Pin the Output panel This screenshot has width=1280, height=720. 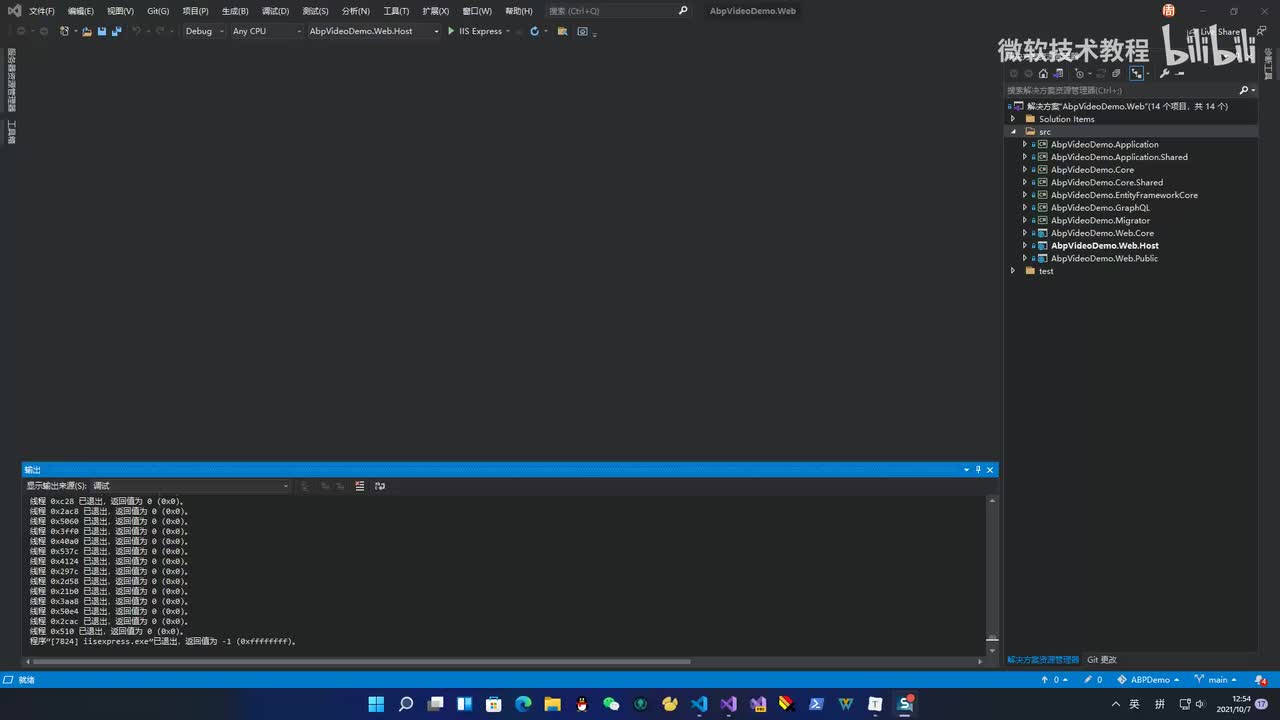pyautogui.click(x=978, y=469)
